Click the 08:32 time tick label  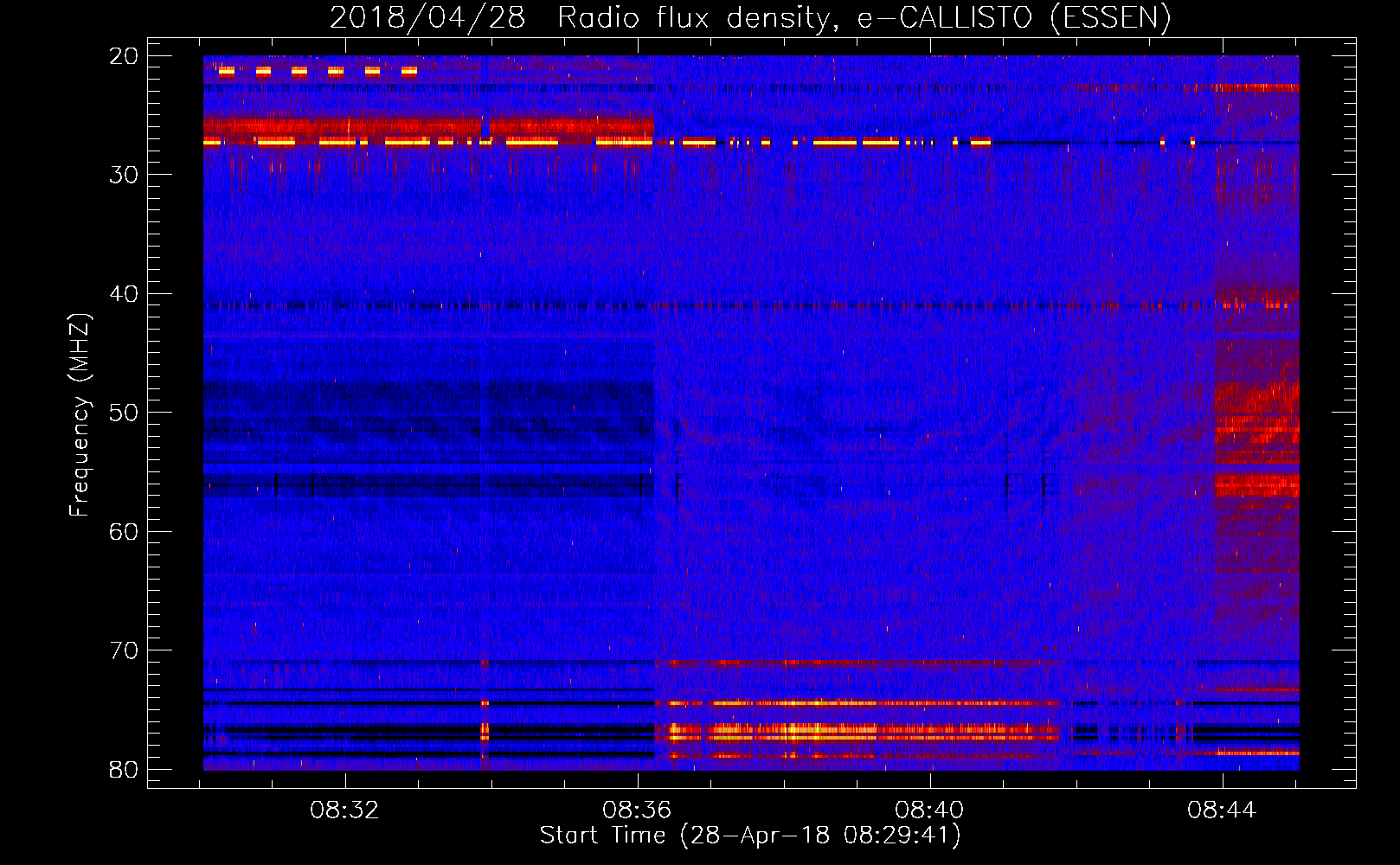[345, 811]
